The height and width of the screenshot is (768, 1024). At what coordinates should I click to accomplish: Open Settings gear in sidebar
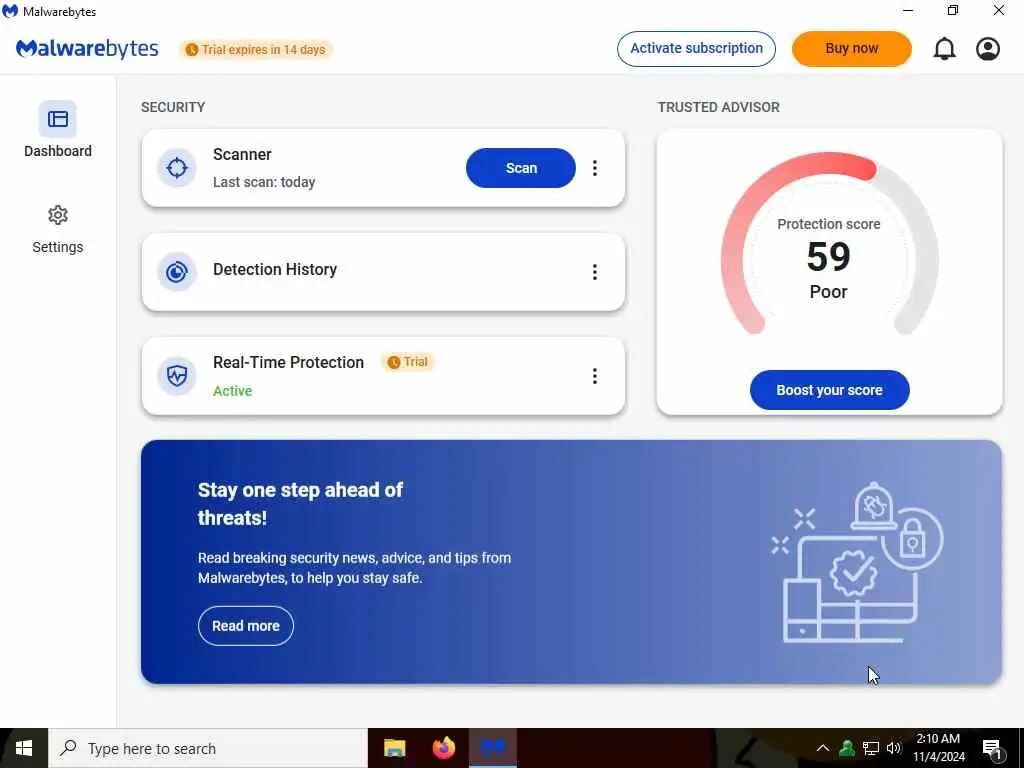click(x=57, y=215)
